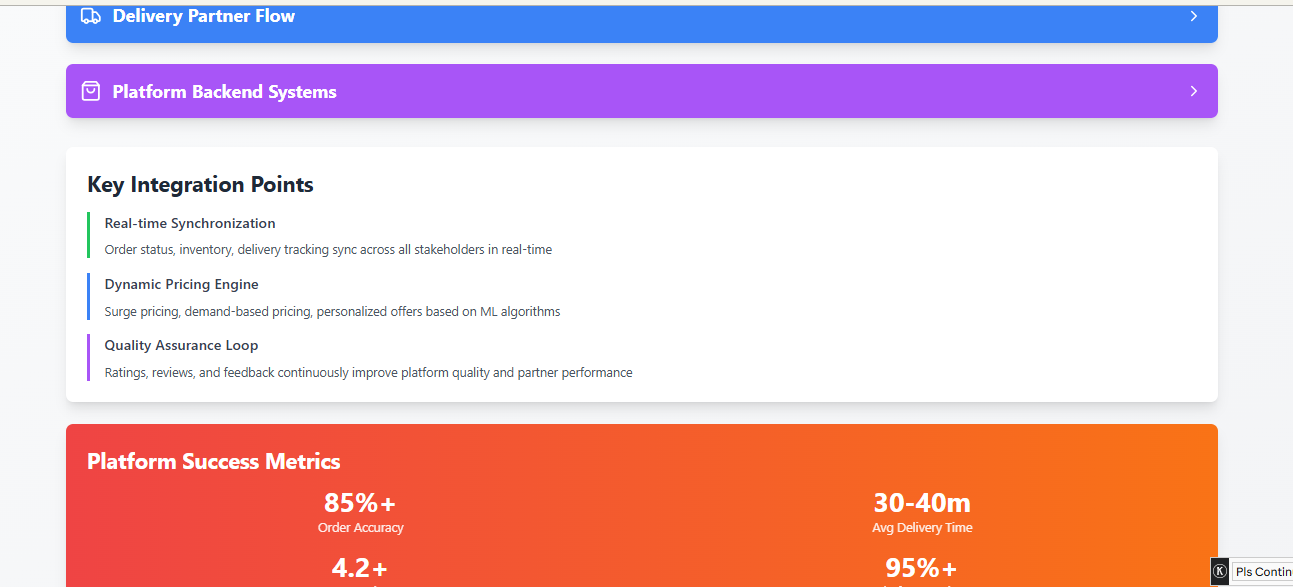Click the 4.2+ metric value

pos(360,568)
